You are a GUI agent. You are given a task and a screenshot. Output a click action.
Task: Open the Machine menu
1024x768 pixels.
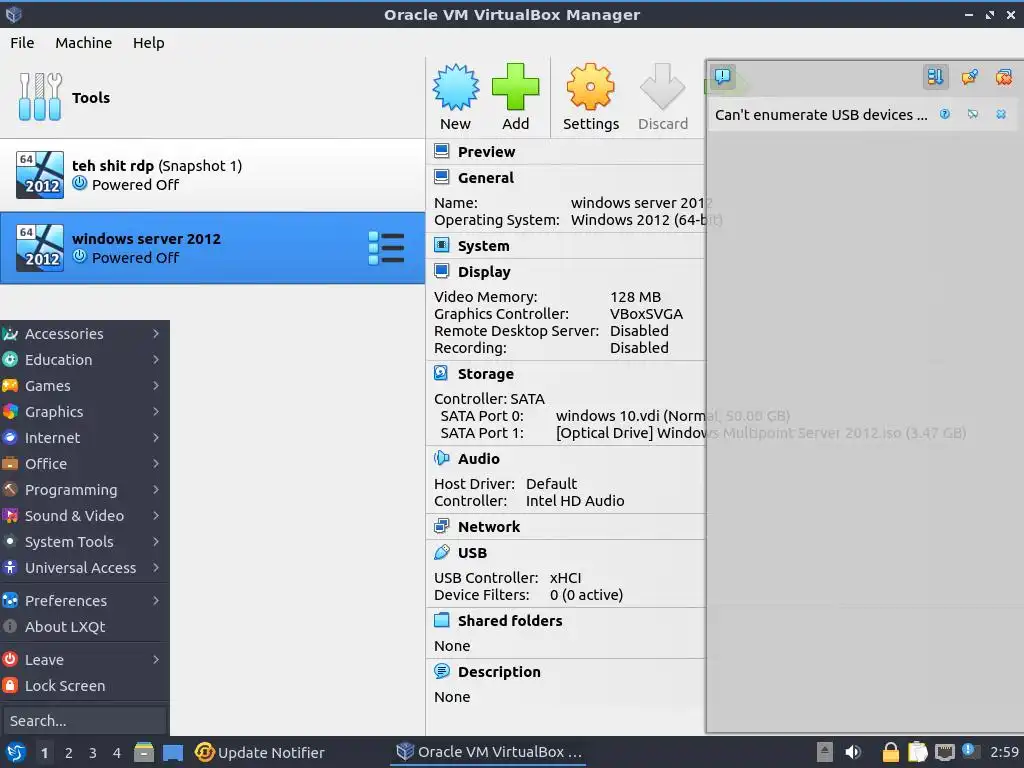[x=84, y=42]
